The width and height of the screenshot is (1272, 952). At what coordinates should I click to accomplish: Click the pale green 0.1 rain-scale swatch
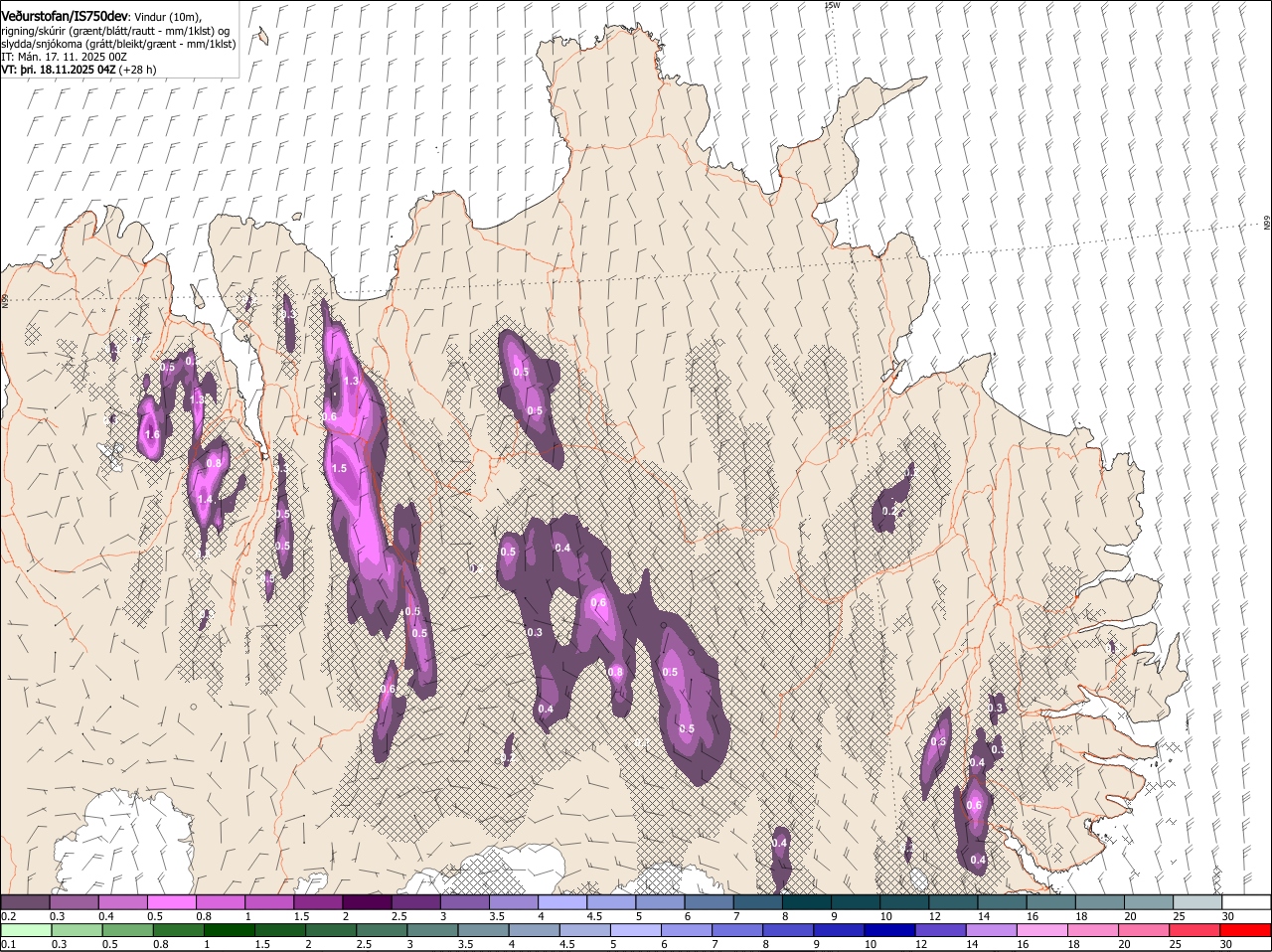coord(25,930)
